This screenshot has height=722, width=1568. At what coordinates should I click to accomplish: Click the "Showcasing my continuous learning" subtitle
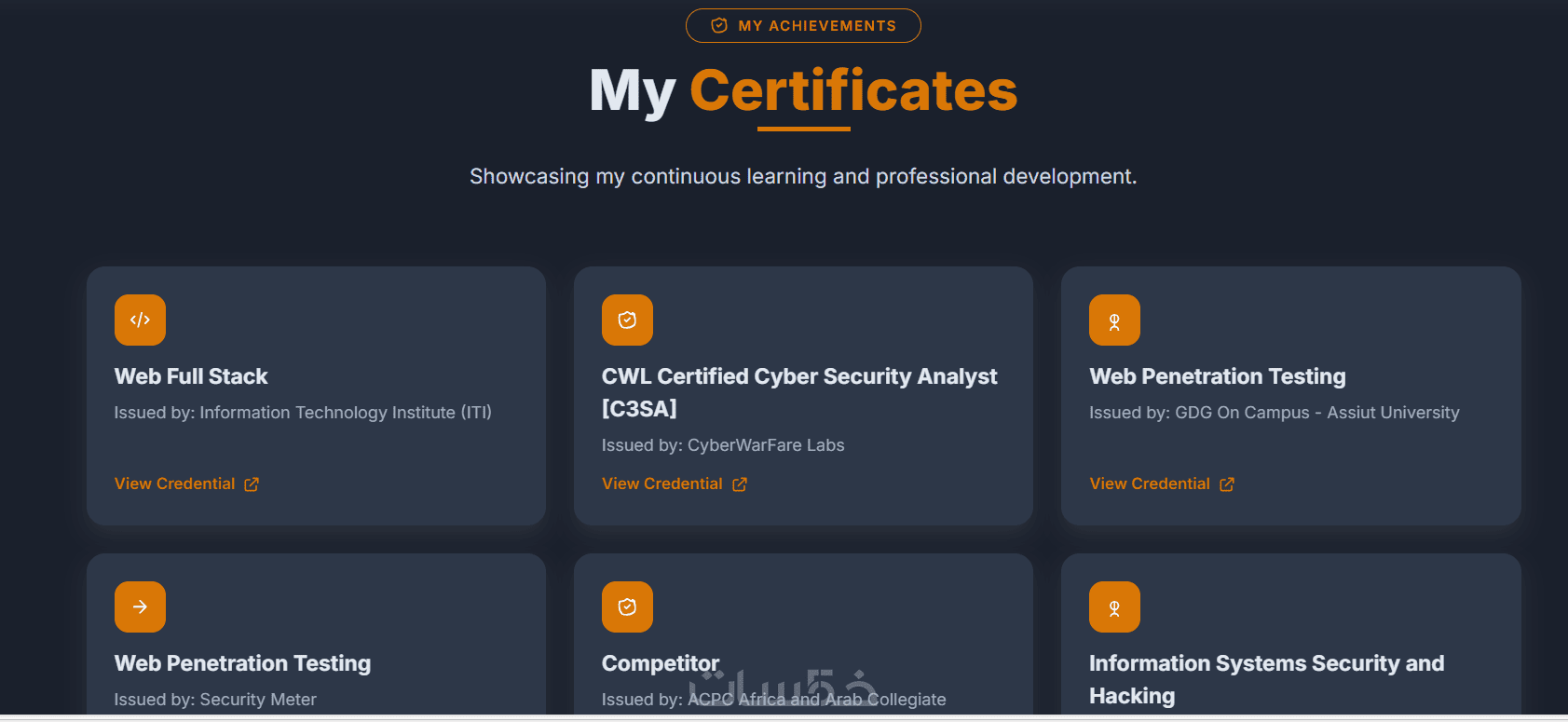coord(803,176)
